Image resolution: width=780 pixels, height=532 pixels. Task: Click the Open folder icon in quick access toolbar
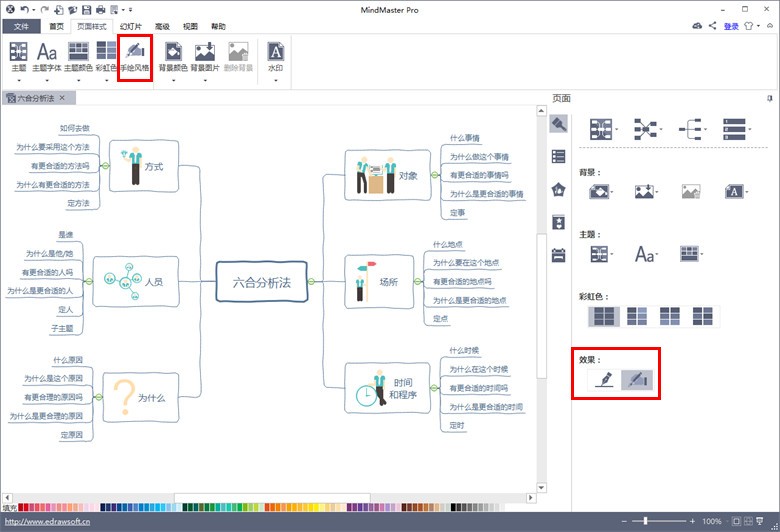coord(73,9)
